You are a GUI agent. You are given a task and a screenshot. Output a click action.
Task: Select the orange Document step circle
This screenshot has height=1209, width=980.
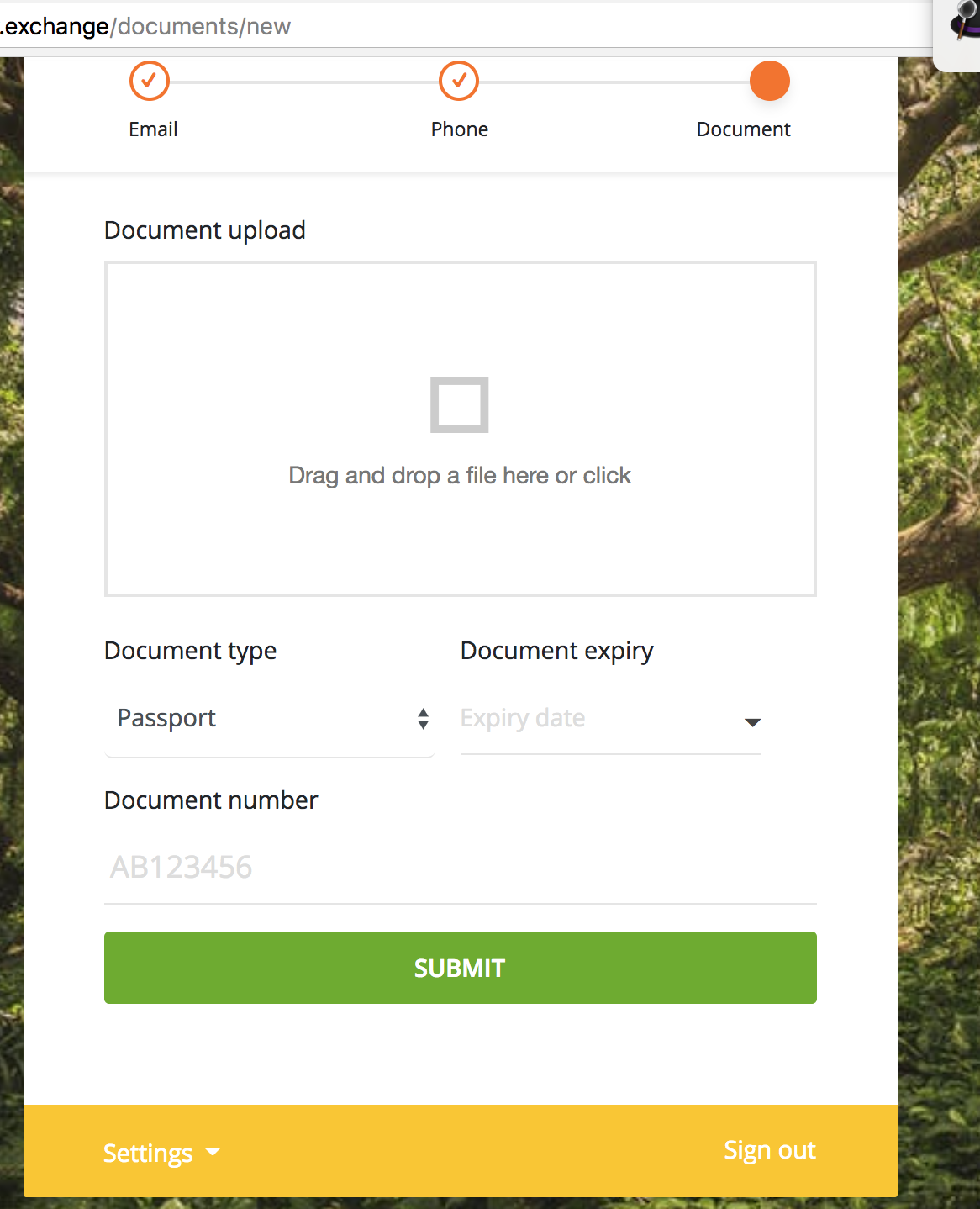769,81
